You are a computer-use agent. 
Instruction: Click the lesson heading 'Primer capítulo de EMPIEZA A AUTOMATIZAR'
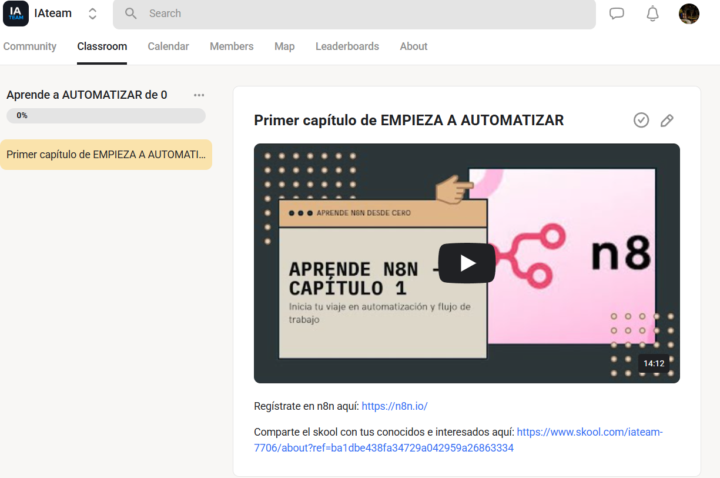(409, 120)
